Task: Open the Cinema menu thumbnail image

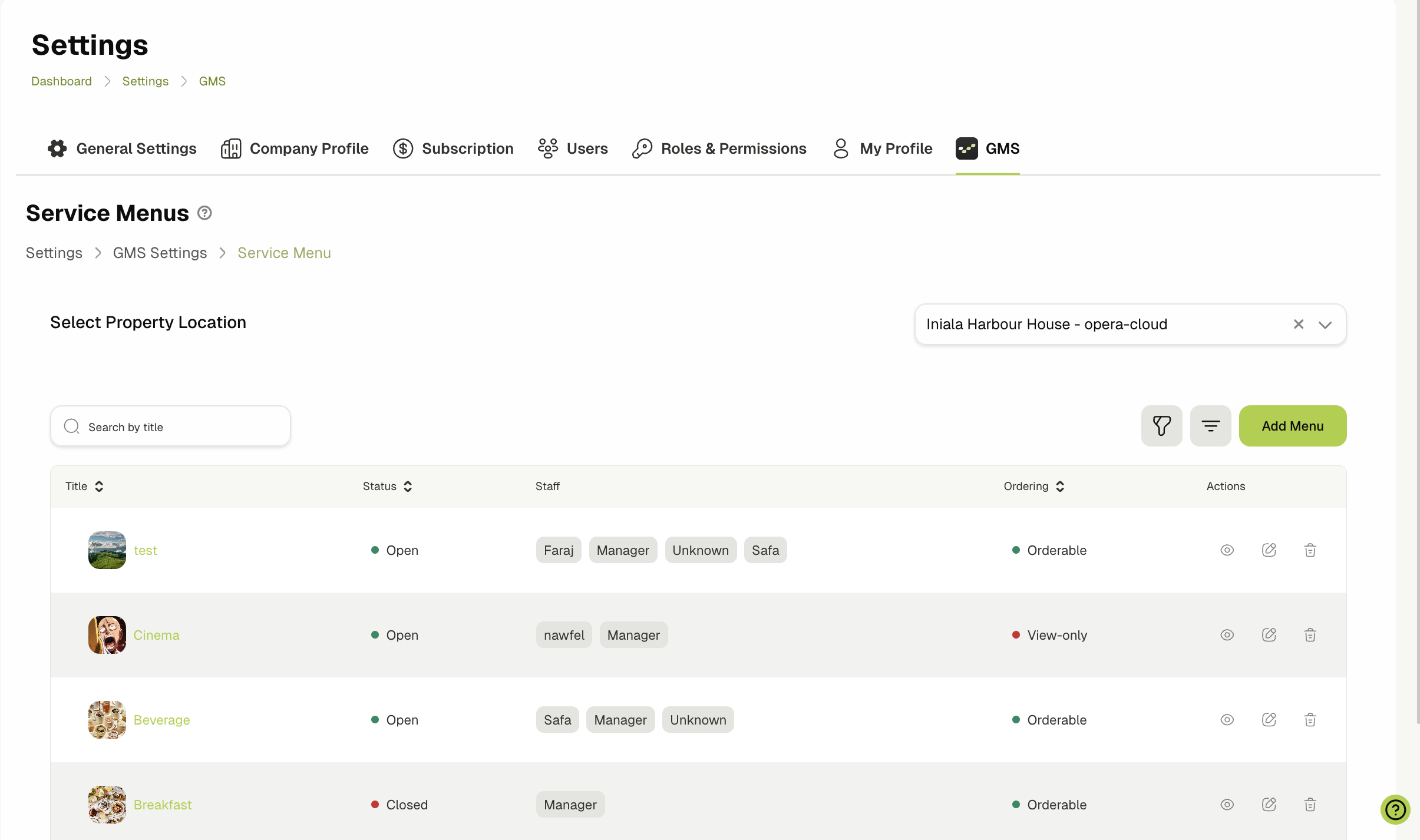Action: tap(107, 634)
